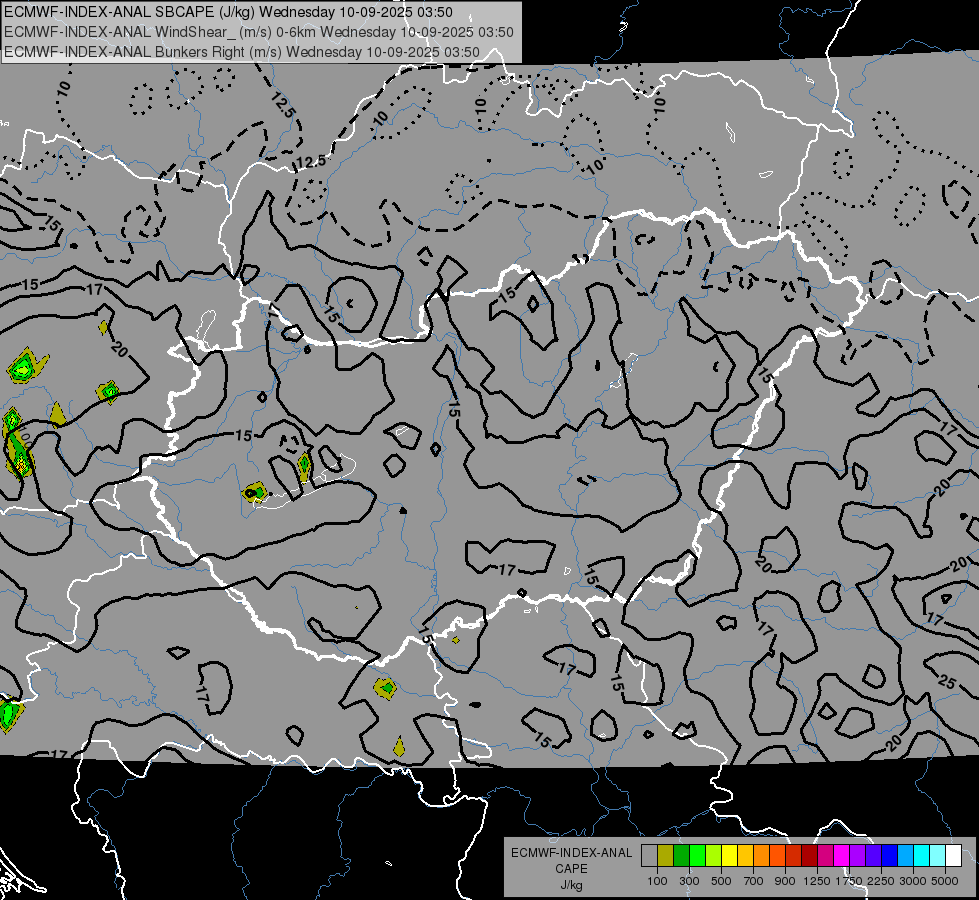Screen dimensions: 979x900
Task: Click the ECMWF-INDEX-ANAL legend heading
Action: point(571,853)
